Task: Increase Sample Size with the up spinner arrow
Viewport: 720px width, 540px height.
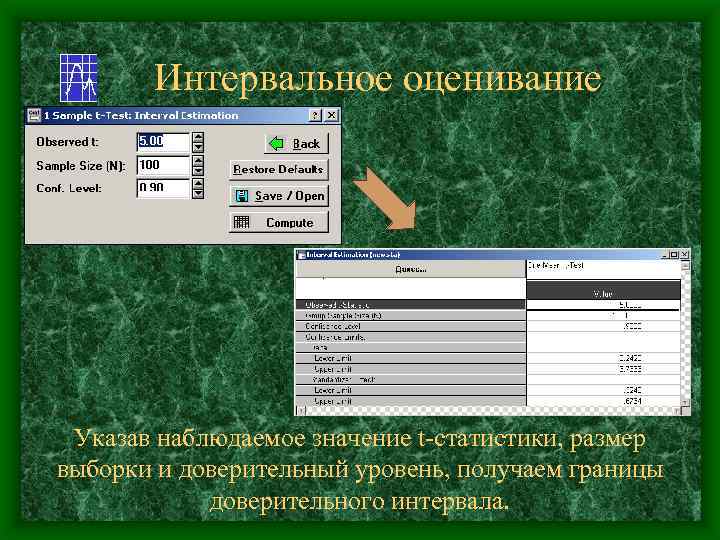Action: 198,160
